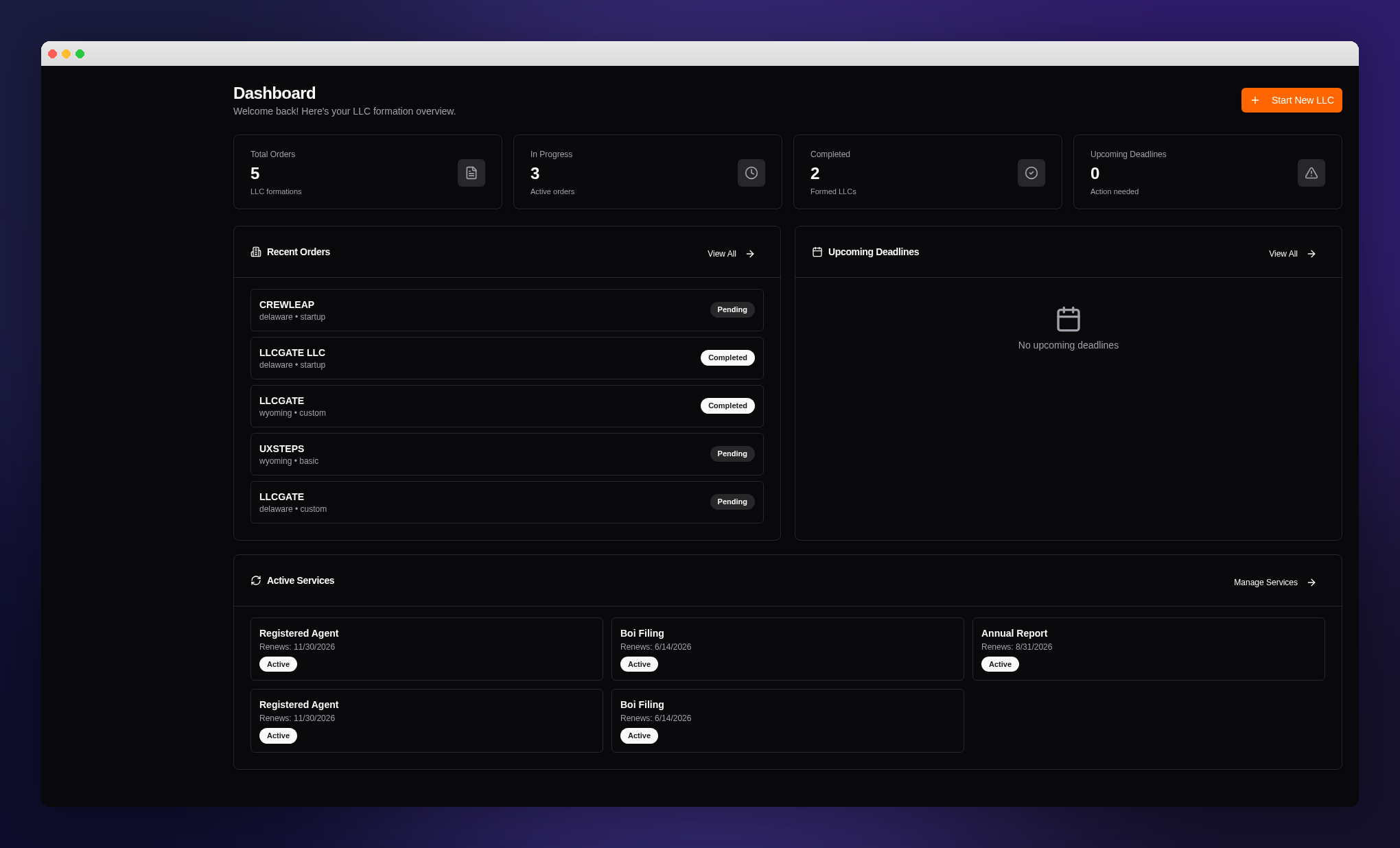The height and width of the screenshot is (848, 1400).
Task: Open the Annual Report service card
Action: pyautogui.click(x=1148, y=649)
